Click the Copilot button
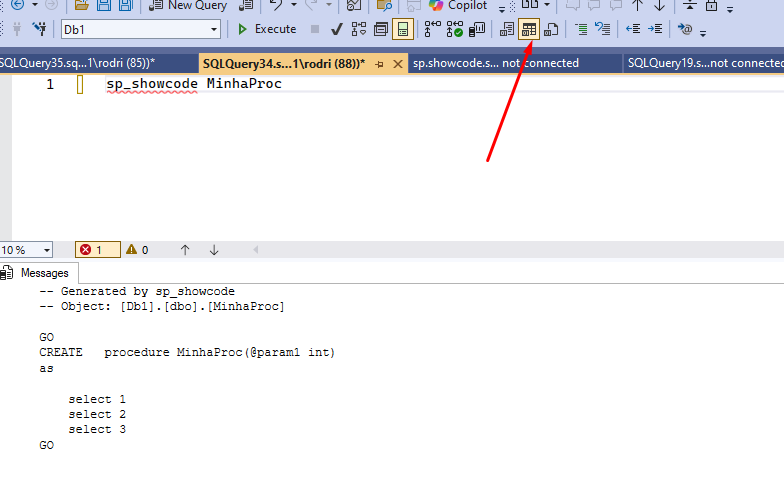This screenshot has height=477, width=784. click(x=458, y=5)
